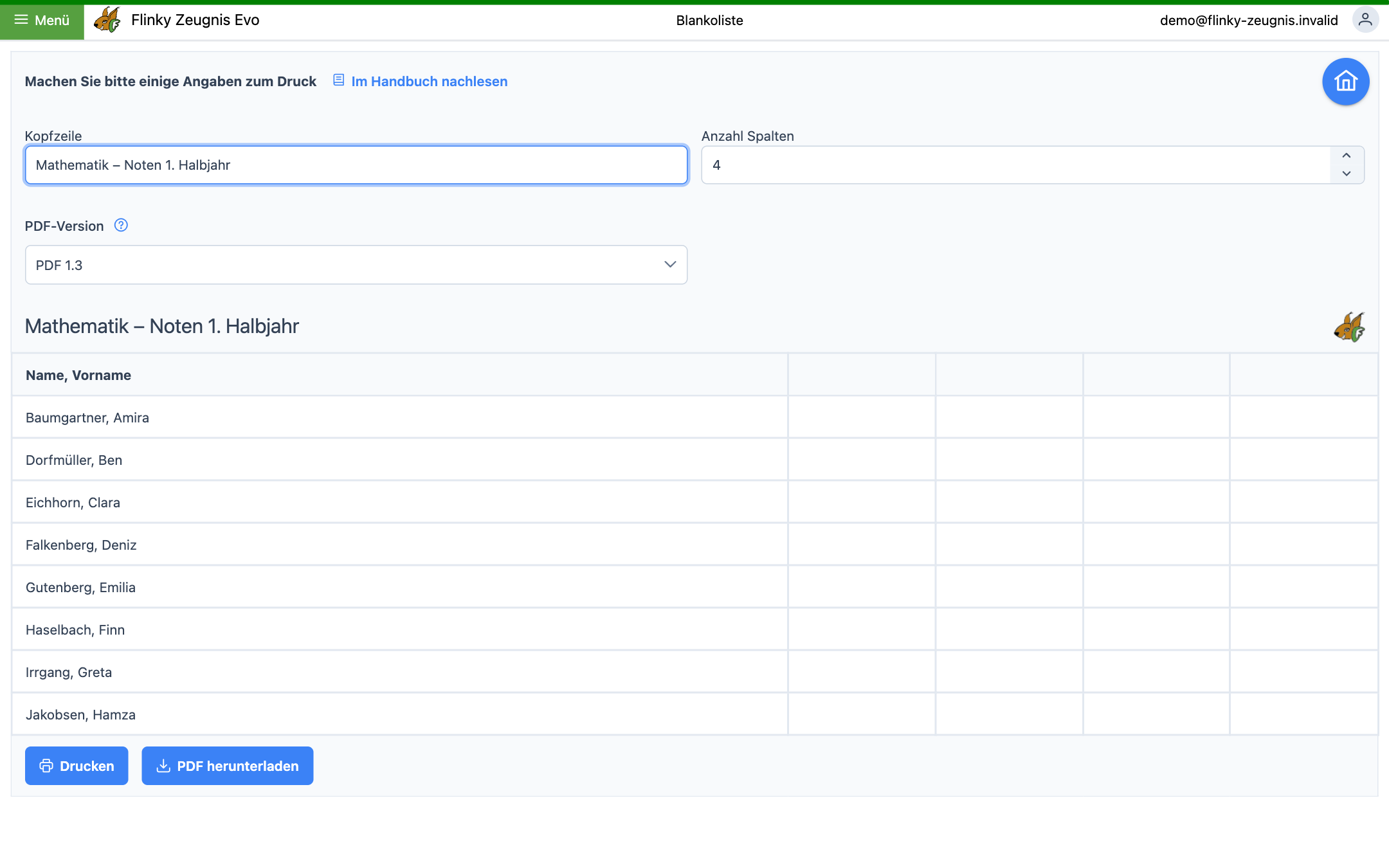
Task: Click PDF herunterladen button
Action: 227,766
